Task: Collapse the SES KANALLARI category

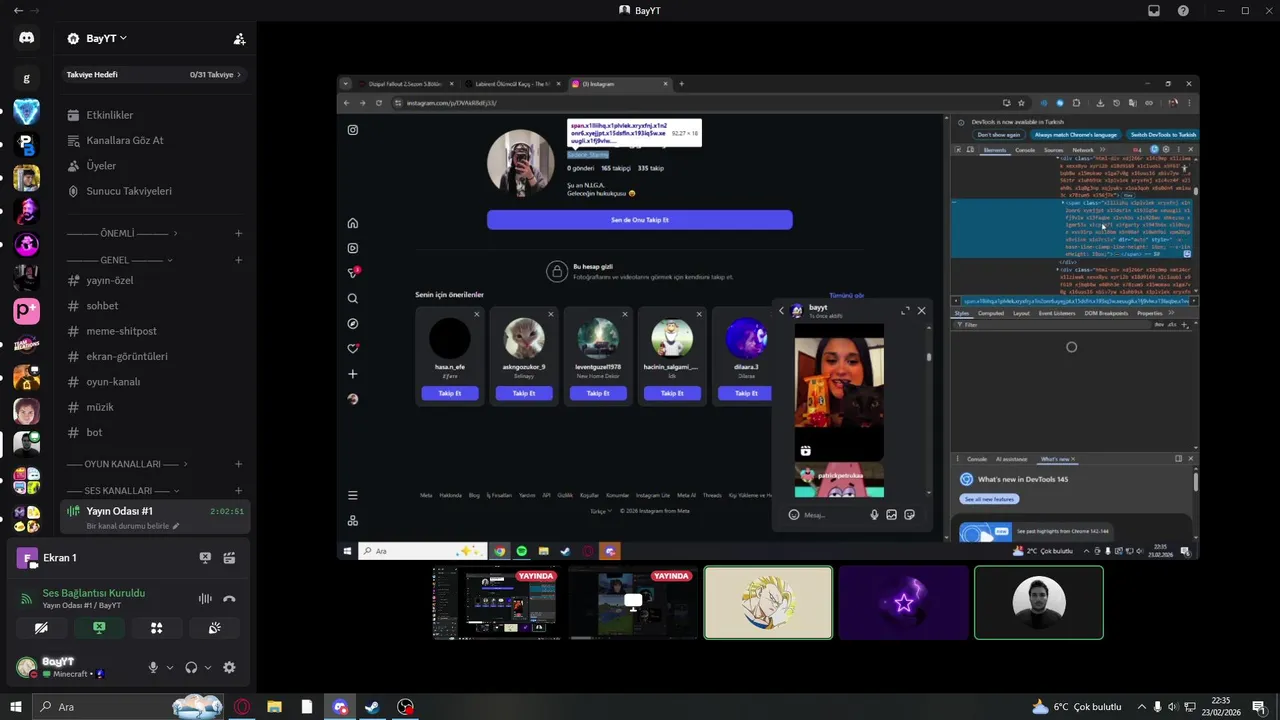Action: [x=124, y=491]
